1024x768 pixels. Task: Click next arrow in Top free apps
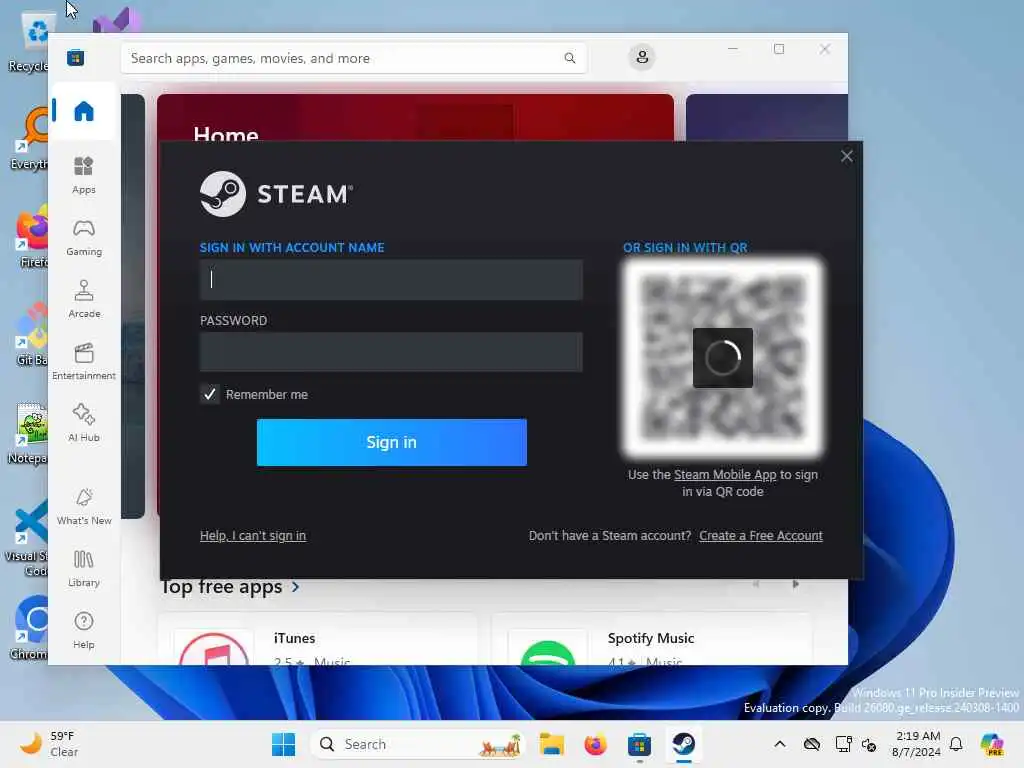795,584
